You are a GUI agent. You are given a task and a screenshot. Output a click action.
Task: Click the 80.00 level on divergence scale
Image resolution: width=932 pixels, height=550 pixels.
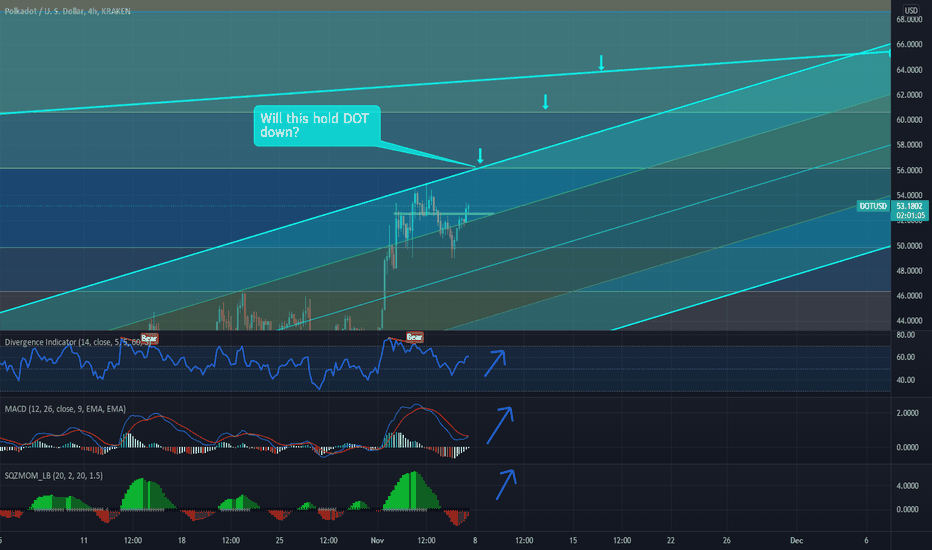[x=905, y=335]
